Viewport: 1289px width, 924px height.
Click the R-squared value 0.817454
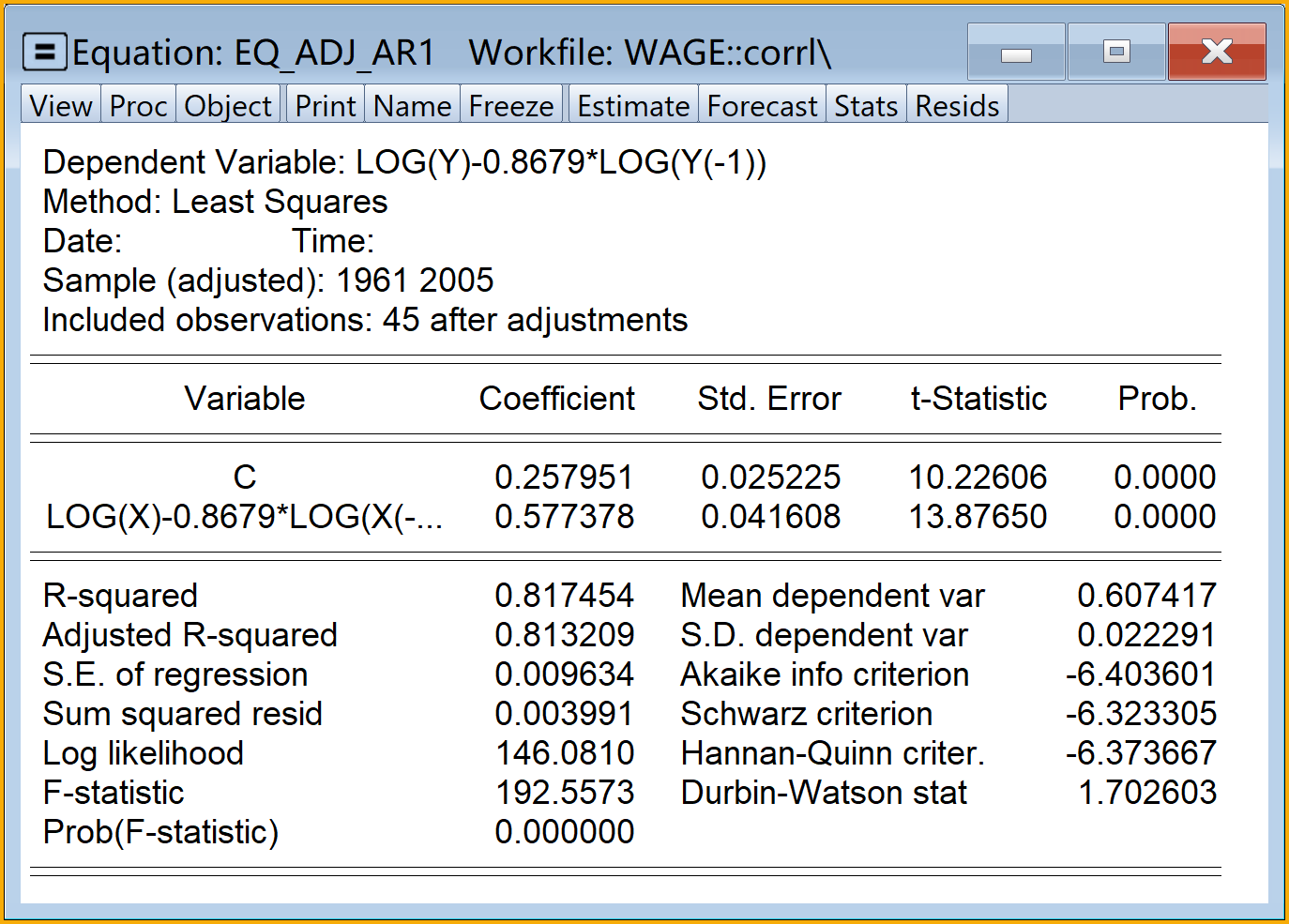[x=564, y=596]
